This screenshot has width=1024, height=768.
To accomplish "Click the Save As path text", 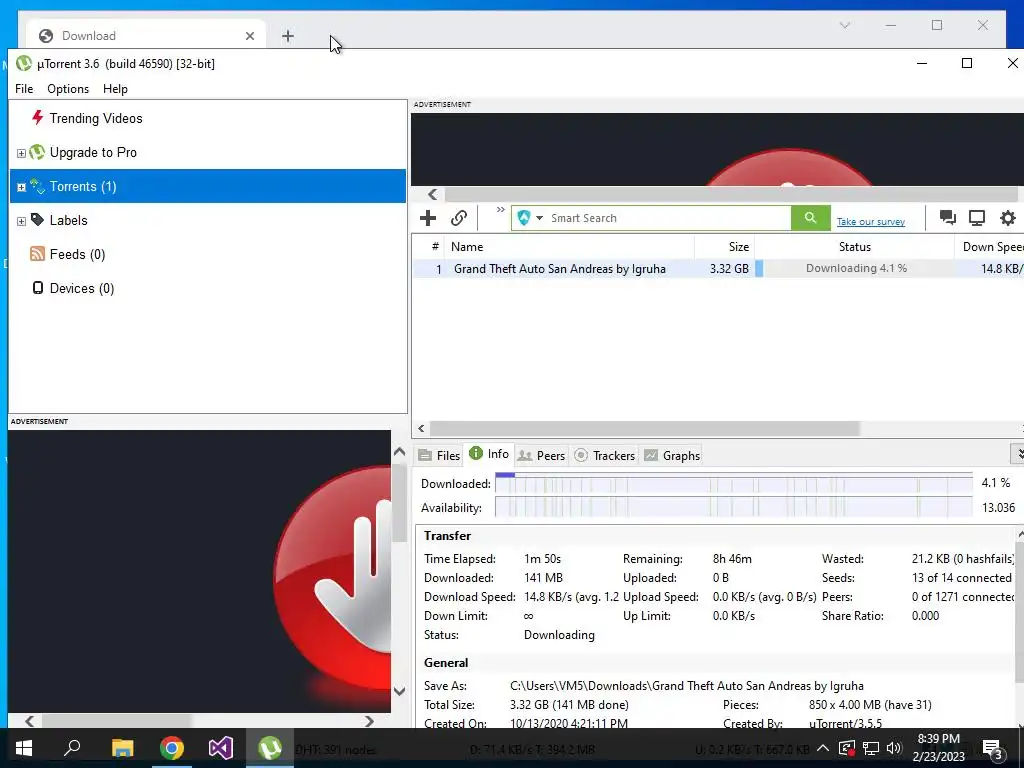I will (x=686, y=686).
